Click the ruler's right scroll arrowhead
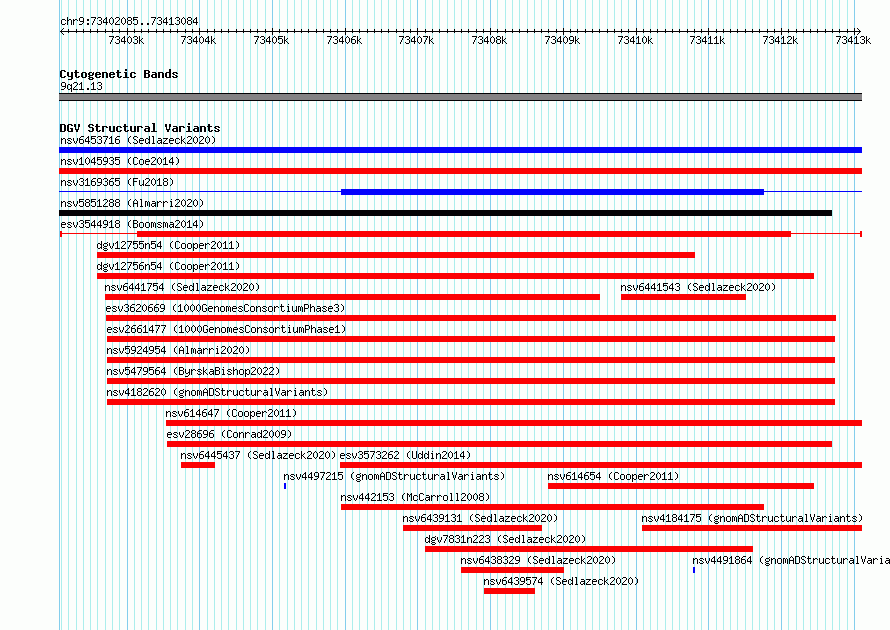The width and height of the screenshot is (890, 630). click(x=859, y=31)
